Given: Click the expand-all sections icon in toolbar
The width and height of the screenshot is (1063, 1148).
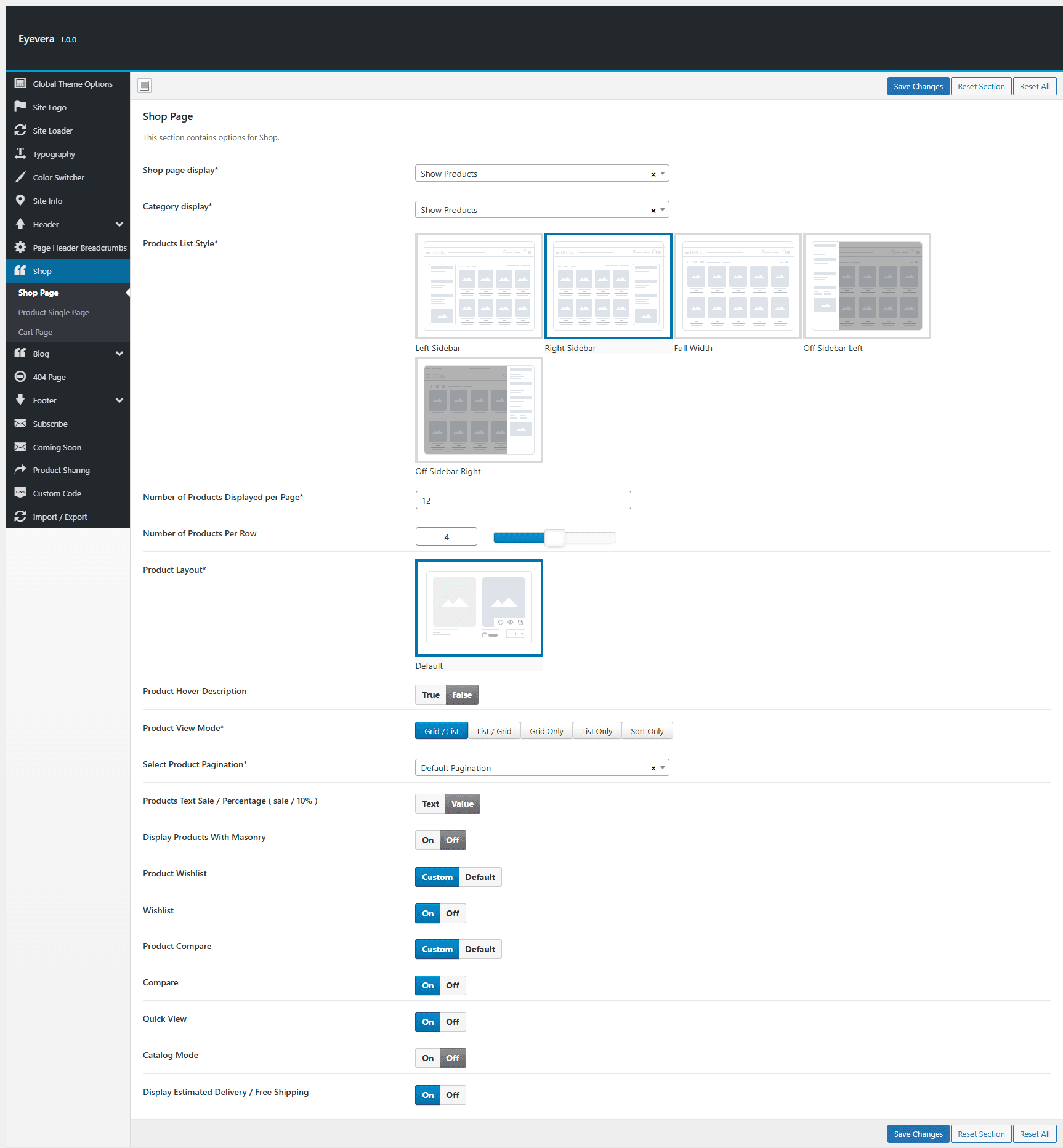Looking at the screenshot, I should [x=145, y=86].
